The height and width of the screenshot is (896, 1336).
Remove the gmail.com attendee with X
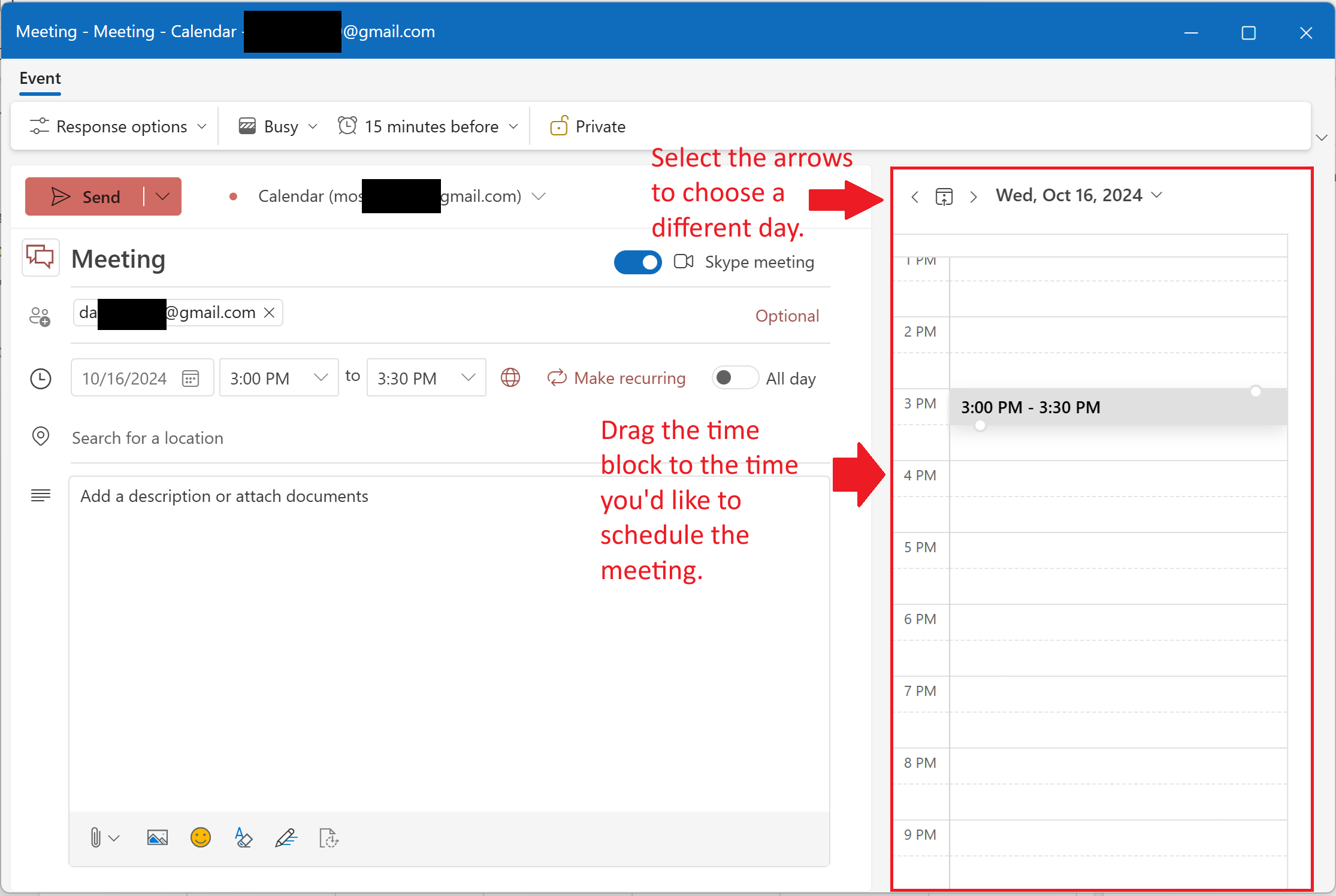pyautogui.click(x=270, y=313)
